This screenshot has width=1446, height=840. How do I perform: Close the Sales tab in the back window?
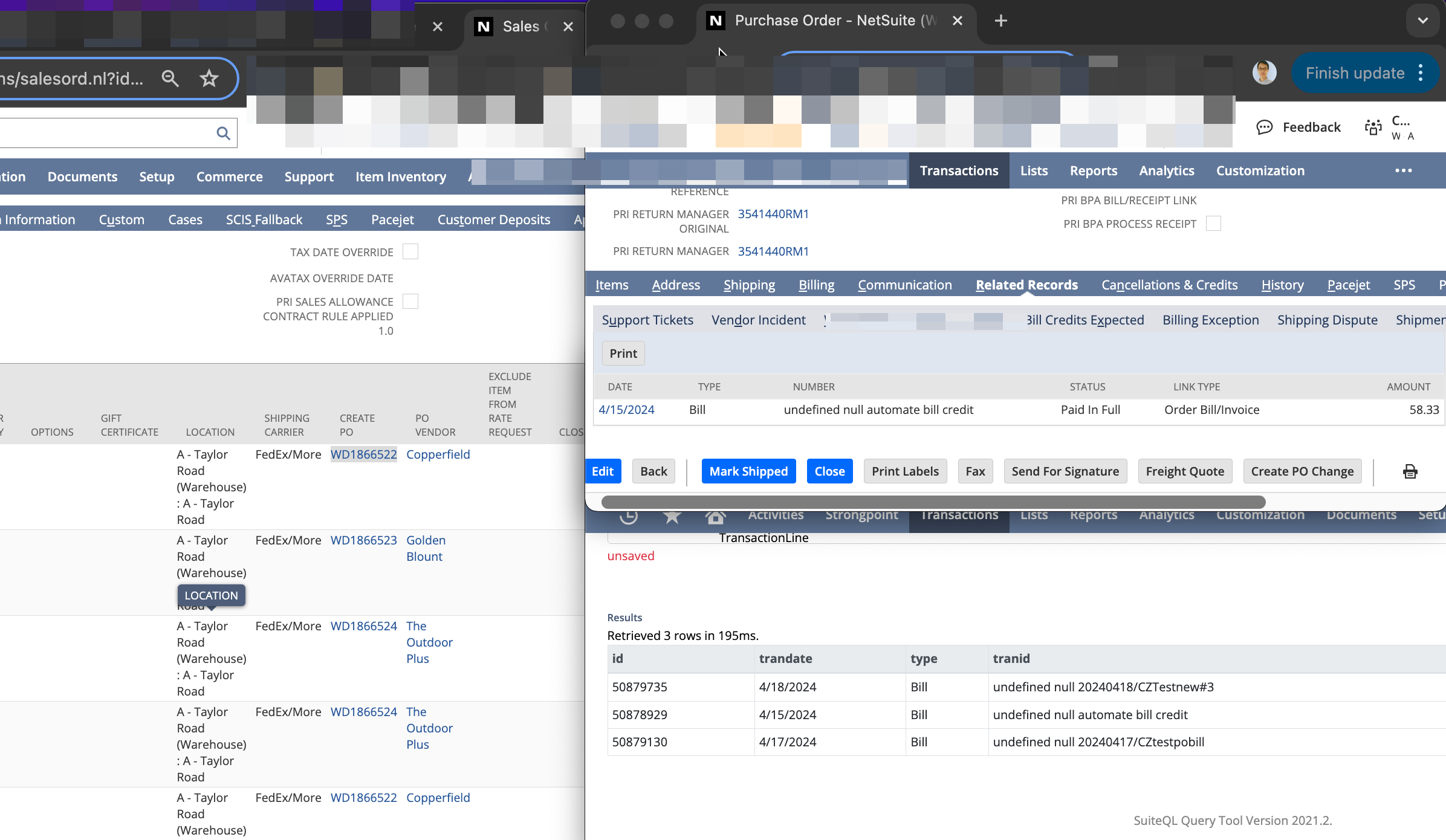568,27
